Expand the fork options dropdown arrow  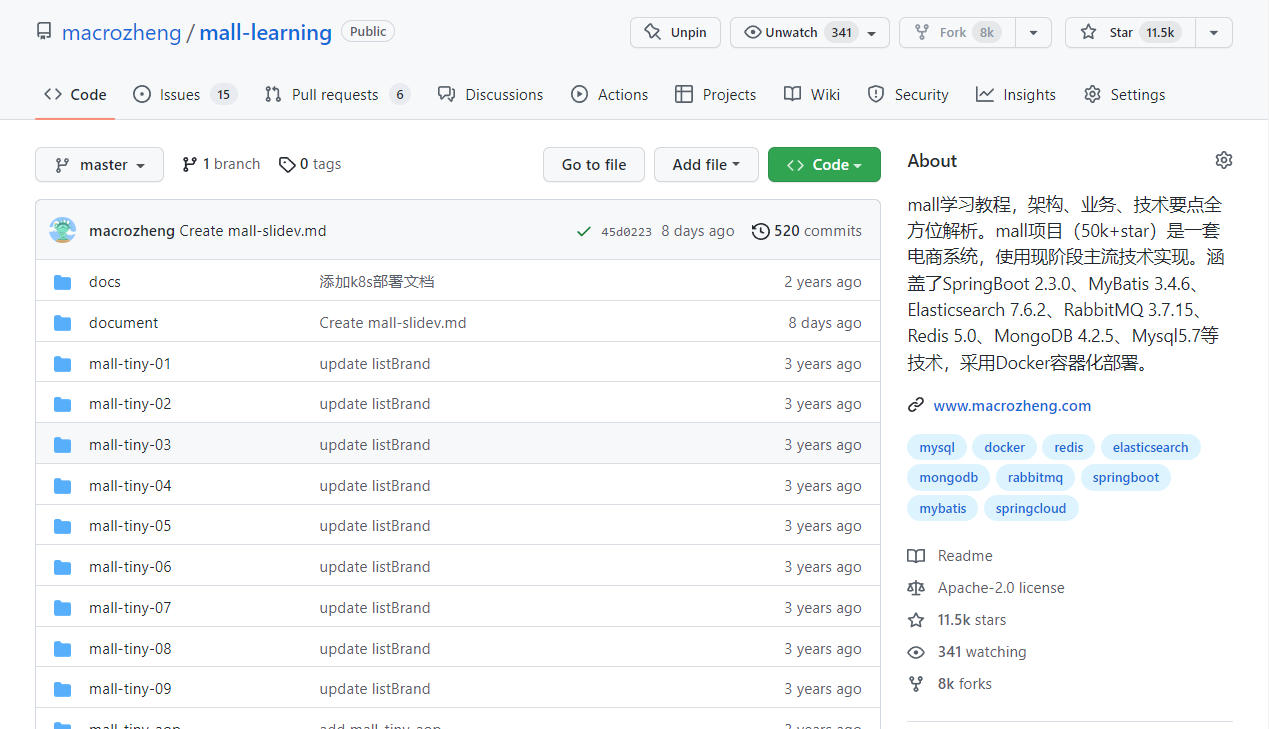point(1033,33)
